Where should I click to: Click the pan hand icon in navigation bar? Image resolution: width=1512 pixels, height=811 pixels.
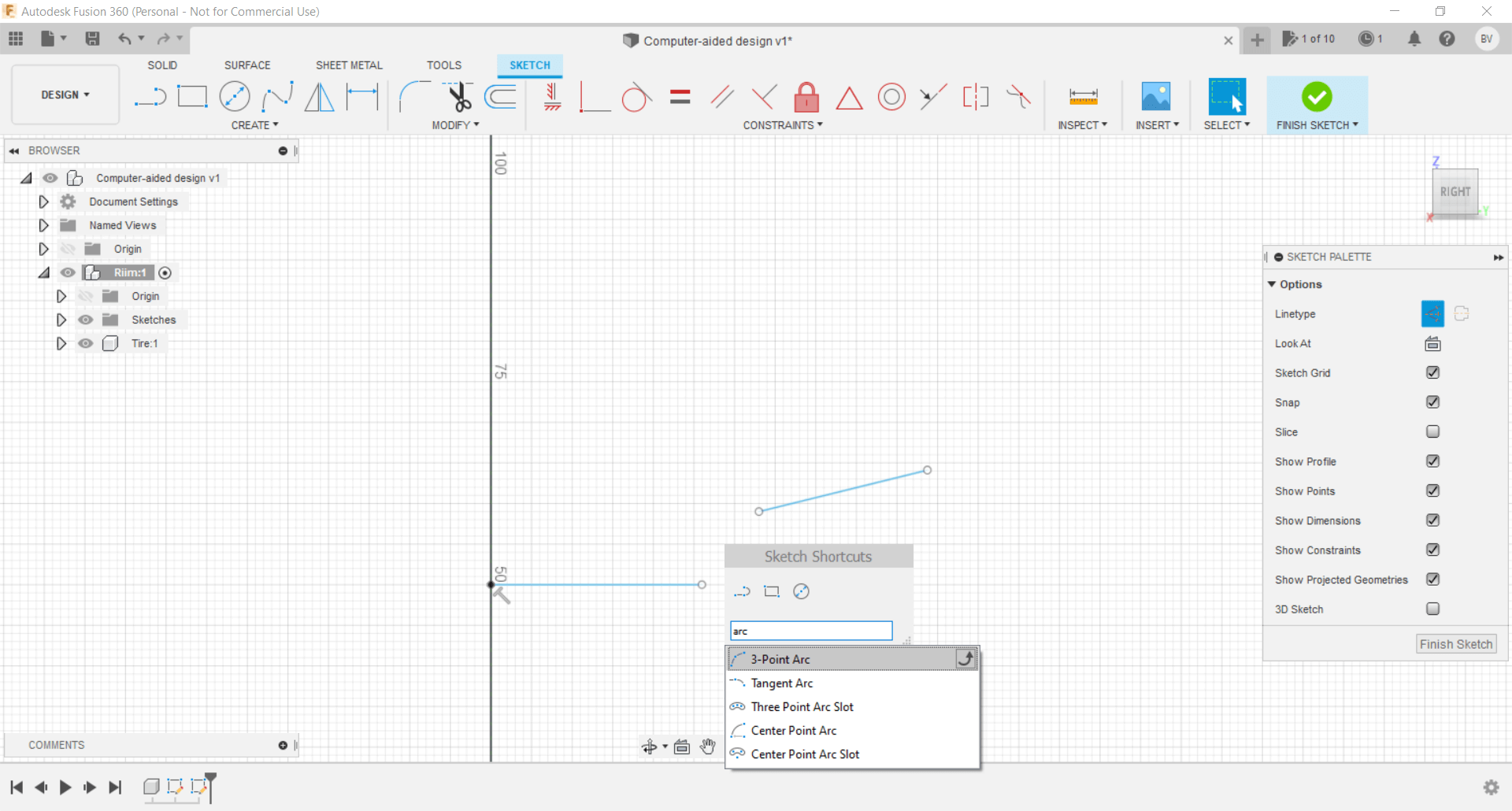(708, 746)
